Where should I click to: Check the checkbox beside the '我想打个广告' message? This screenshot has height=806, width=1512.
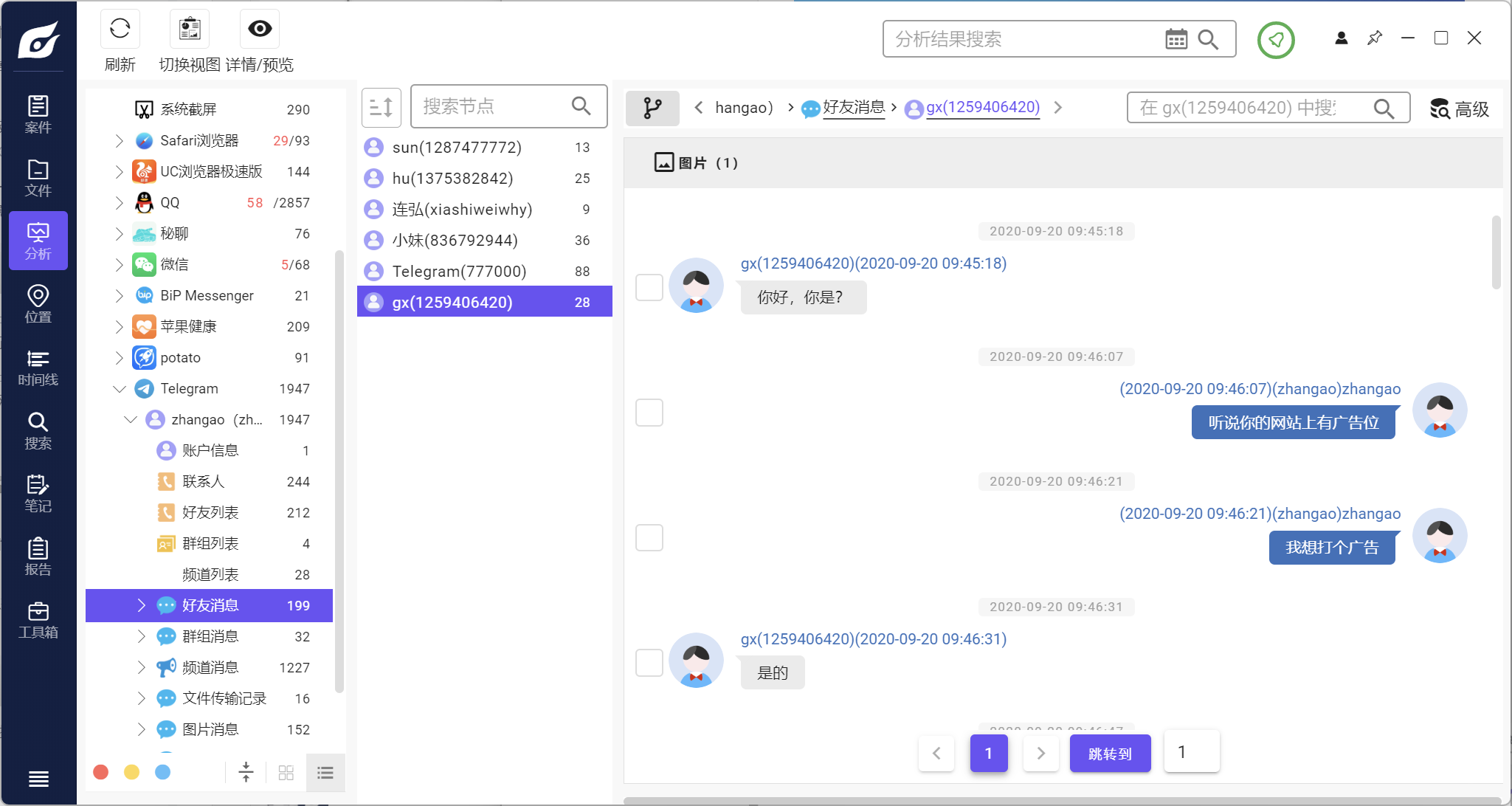(649, 537)
